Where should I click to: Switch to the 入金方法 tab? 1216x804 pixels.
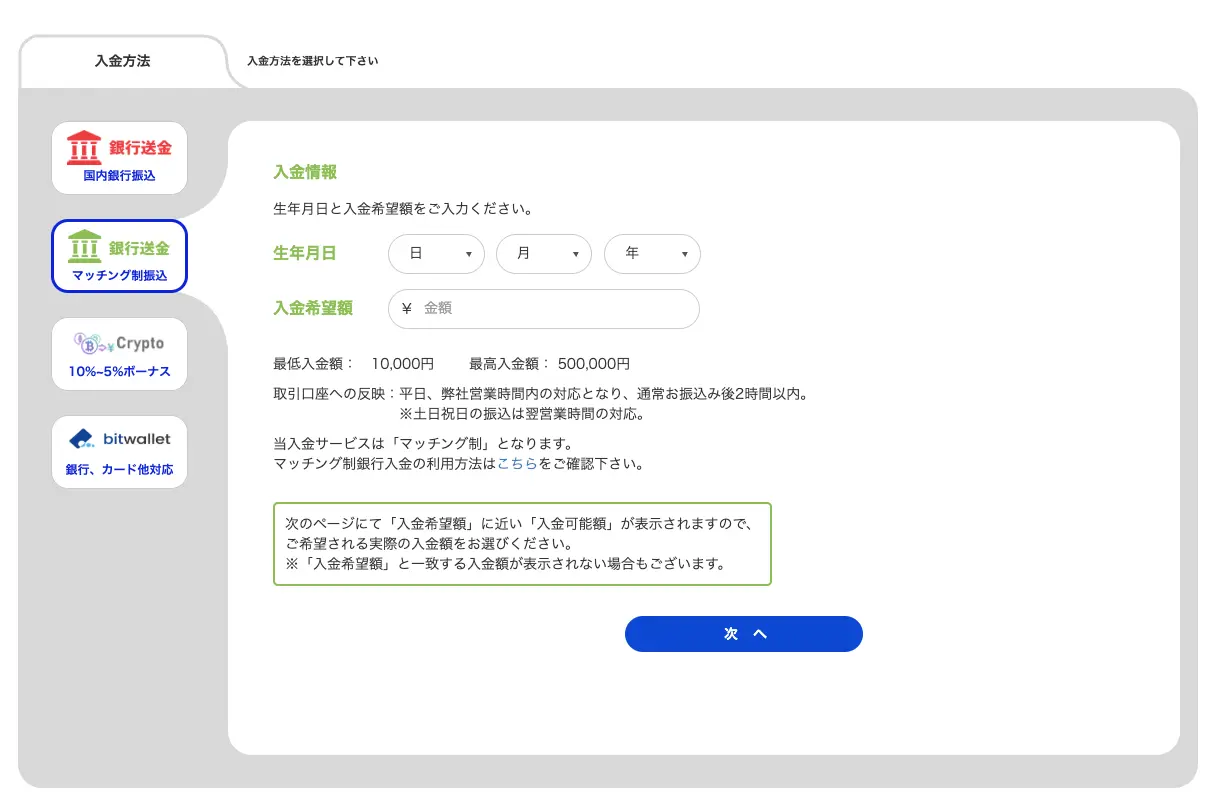pyautogui.click(x=122, y=61)
